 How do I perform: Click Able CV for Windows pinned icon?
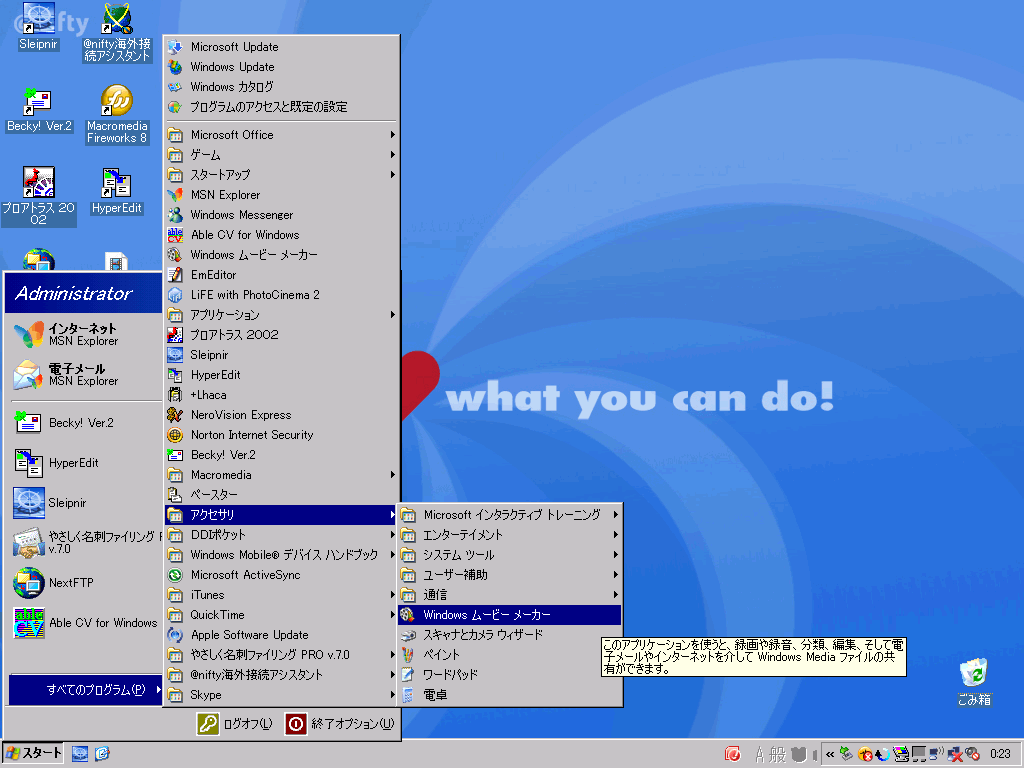(x=28, y=622)
